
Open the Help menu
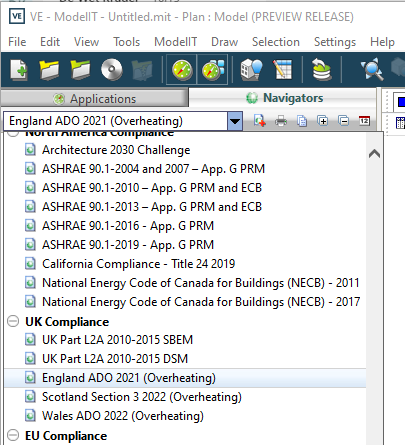[x=382, y=42]
